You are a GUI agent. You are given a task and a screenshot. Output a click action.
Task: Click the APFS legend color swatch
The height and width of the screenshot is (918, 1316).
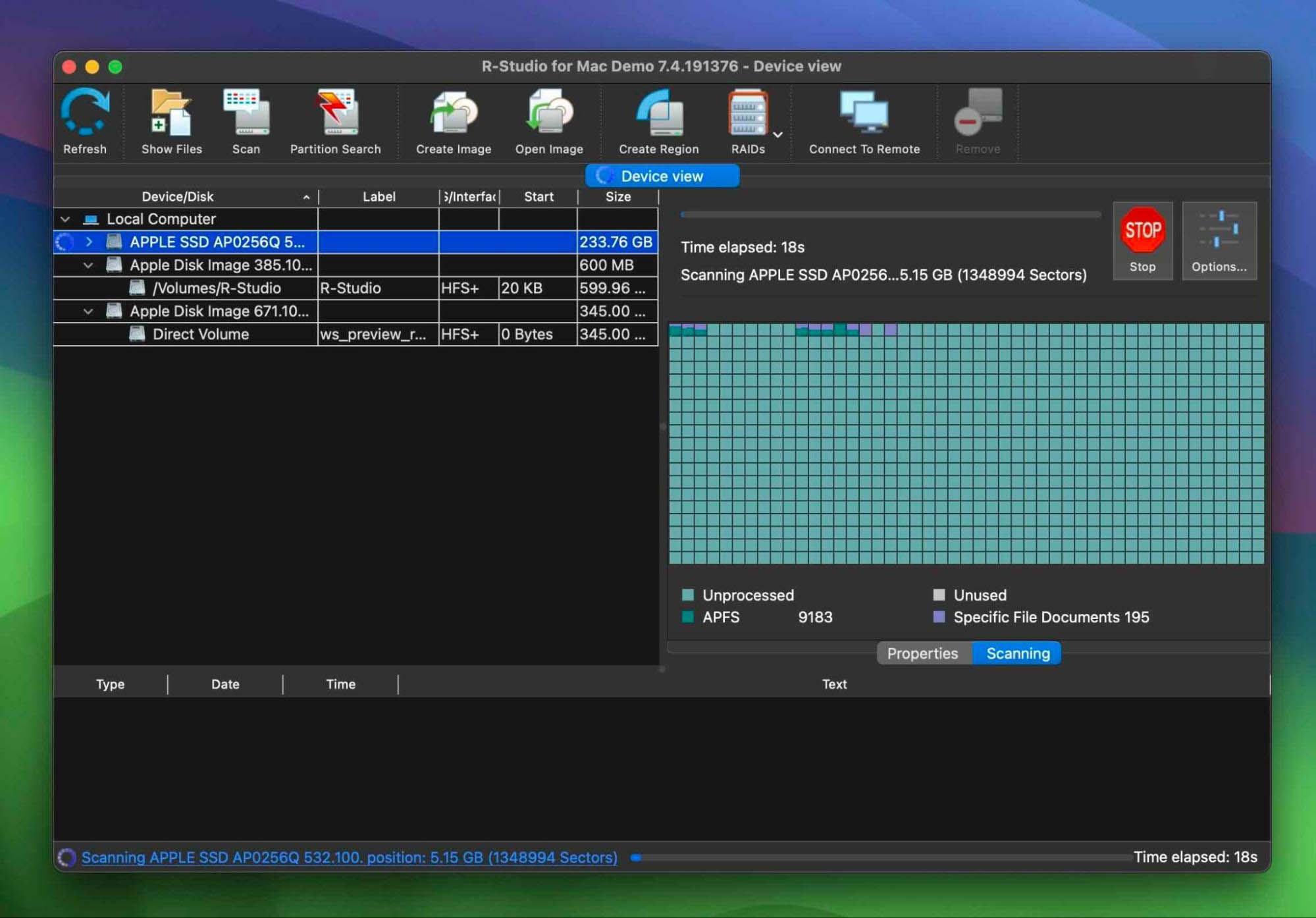[688, 617]
